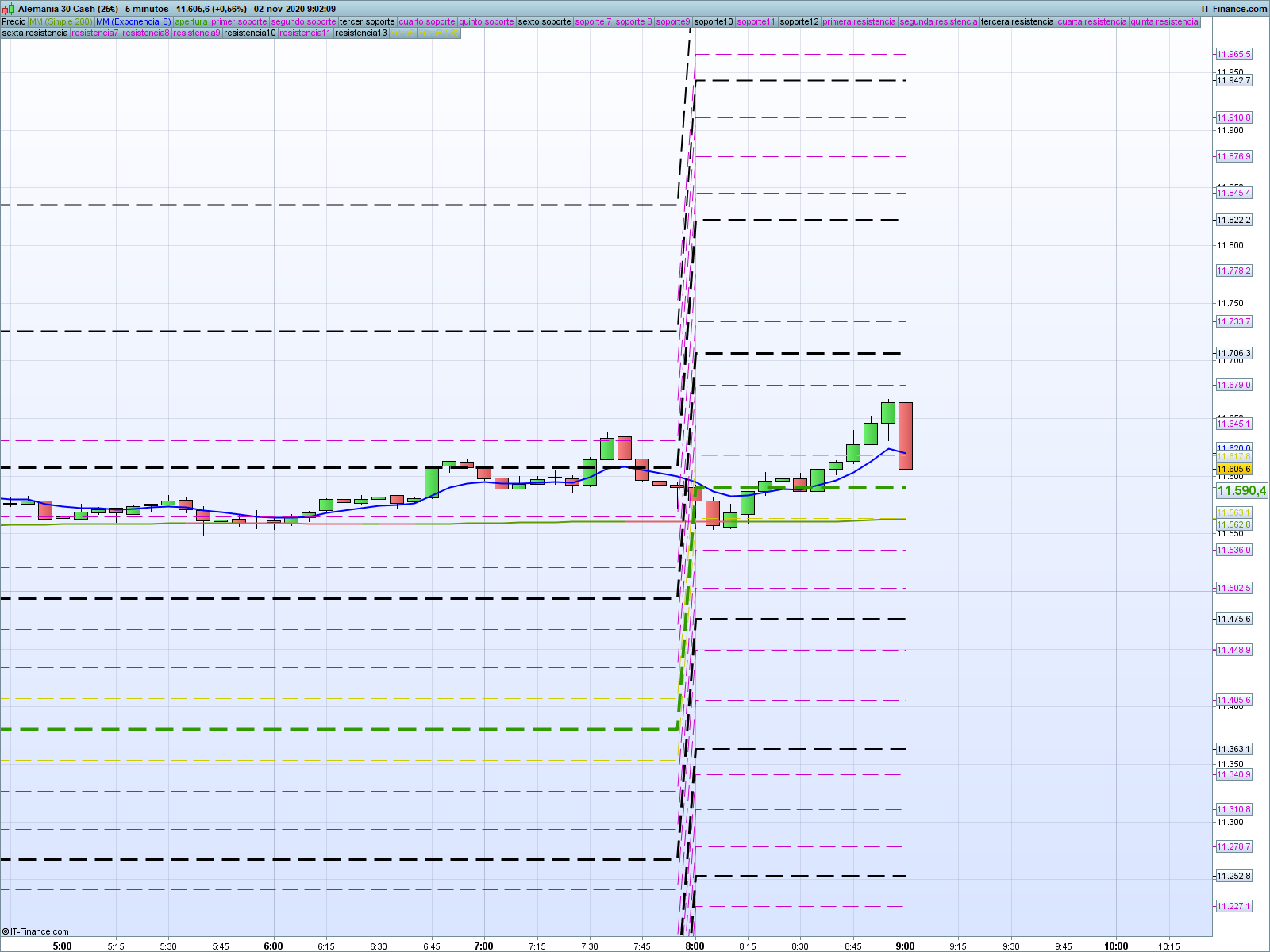Click the 10:00 mark on the time axis

[1116, 946]
